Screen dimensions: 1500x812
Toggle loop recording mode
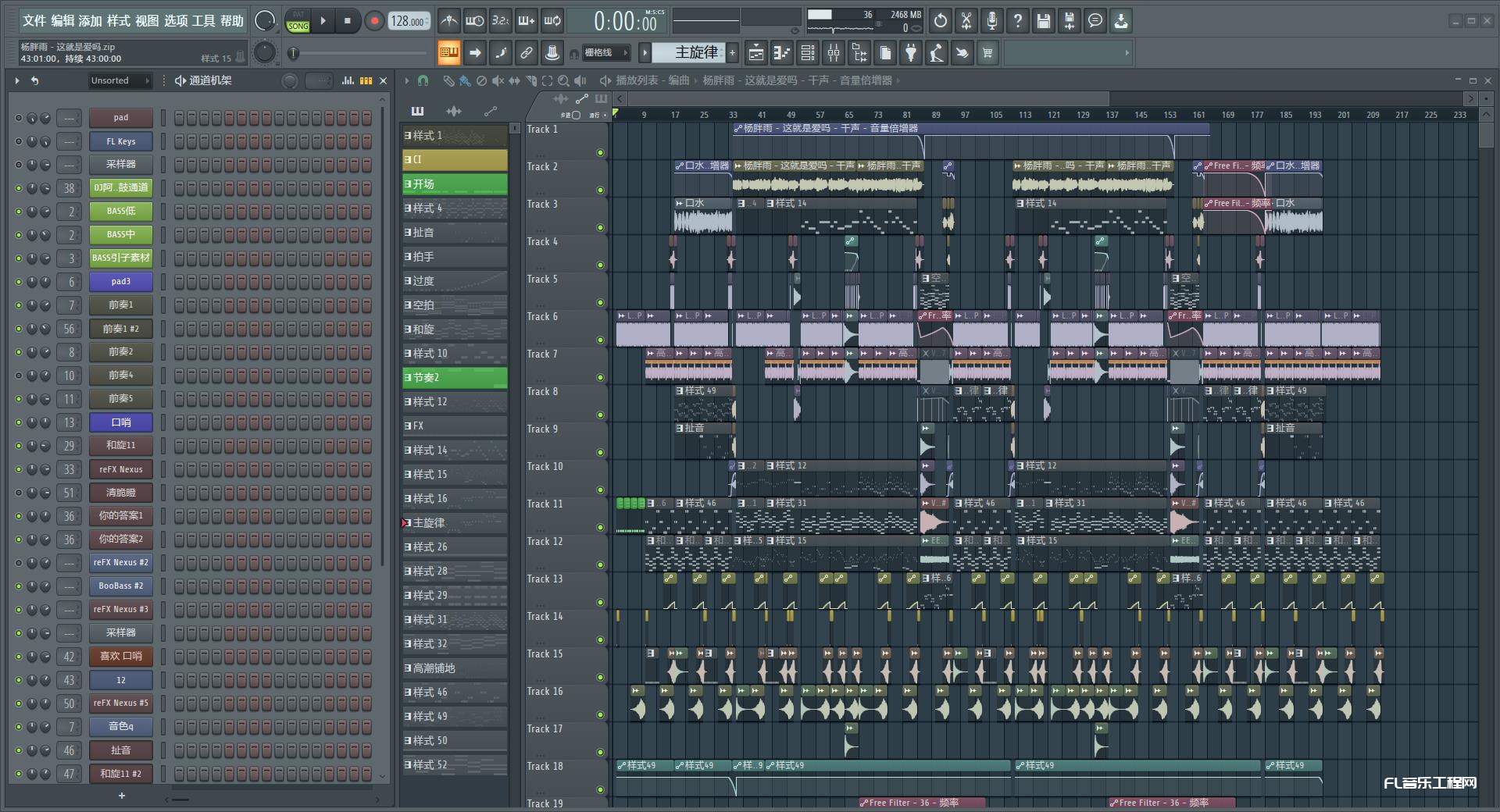552,21
